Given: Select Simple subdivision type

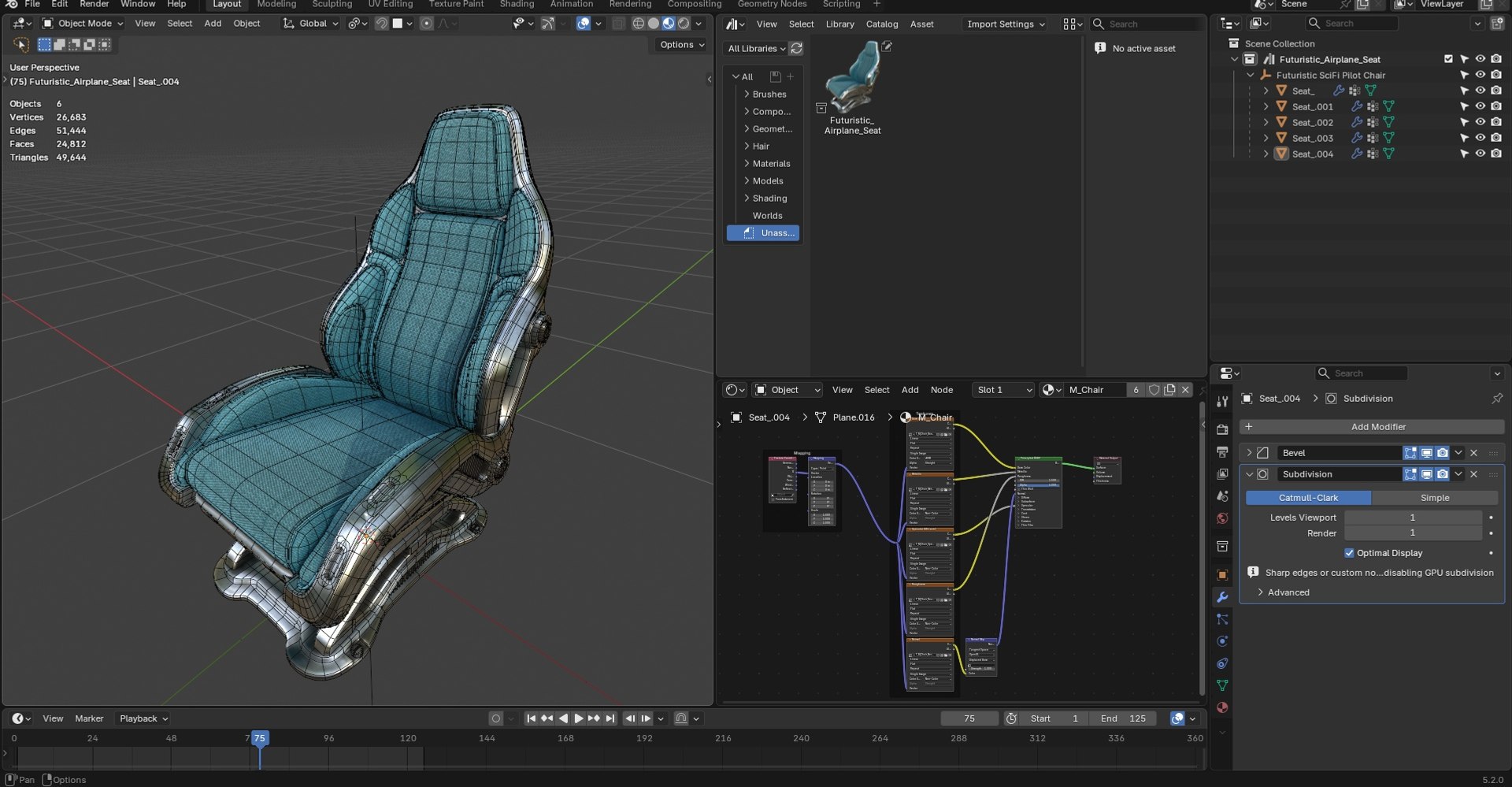Looking at the screenshot, I should click(1434, 497).
